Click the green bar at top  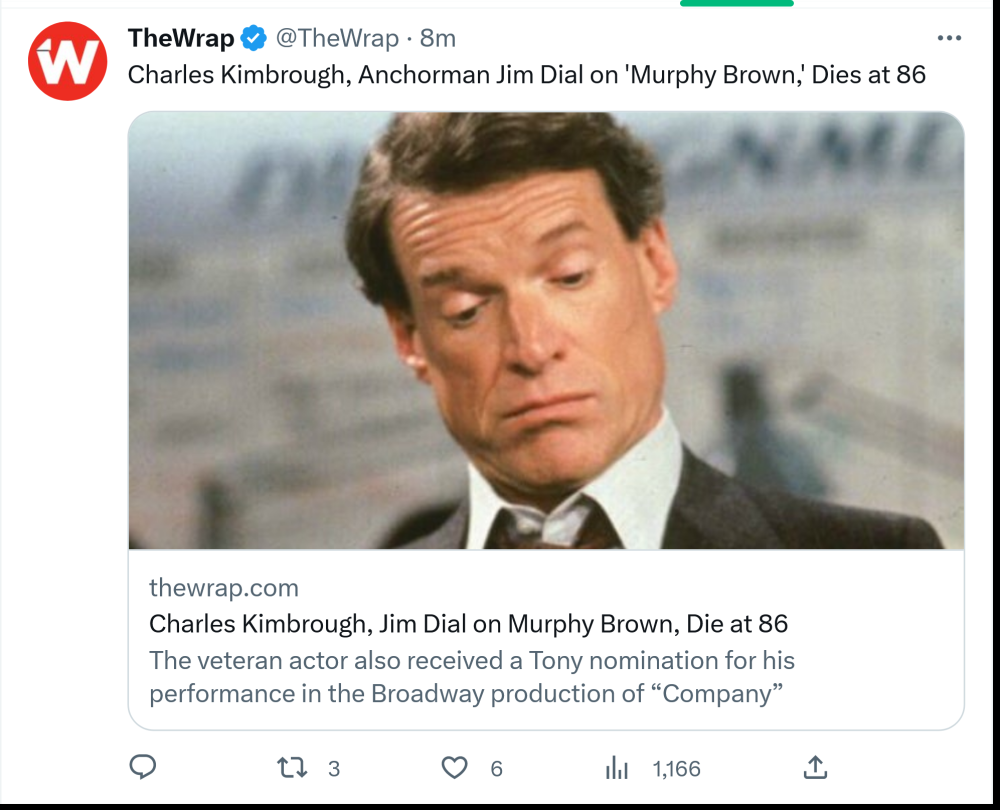pyautogui.click(x=736, y=3)
